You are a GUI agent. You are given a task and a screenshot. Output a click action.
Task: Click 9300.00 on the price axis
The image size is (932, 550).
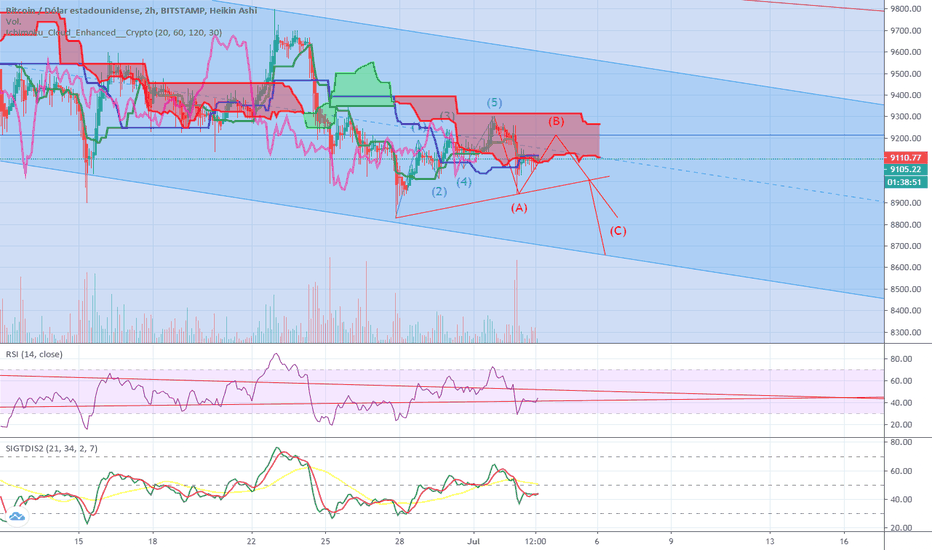coord(905,117)
